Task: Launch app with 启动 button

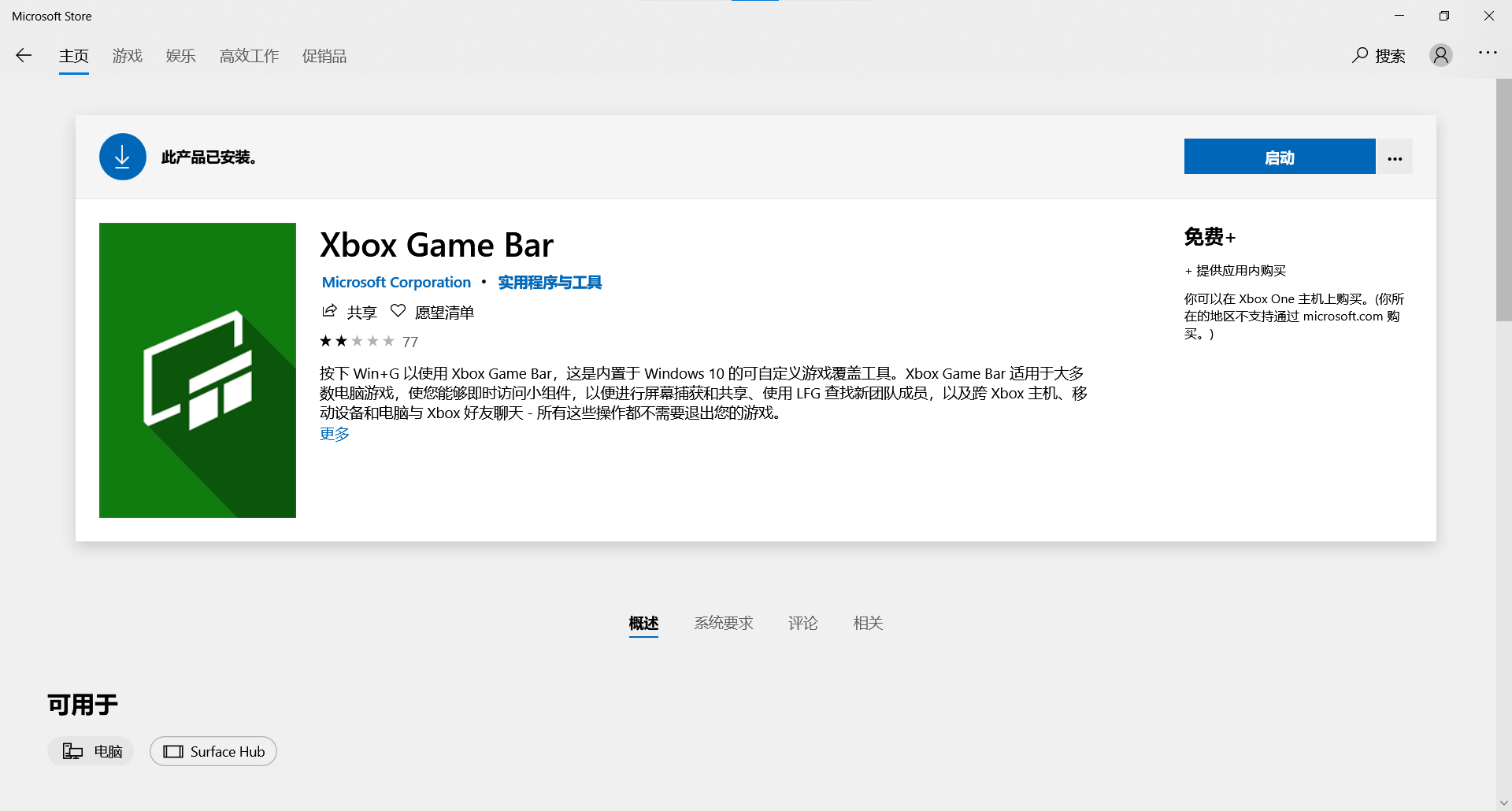Action: [x=1280, y=157]
